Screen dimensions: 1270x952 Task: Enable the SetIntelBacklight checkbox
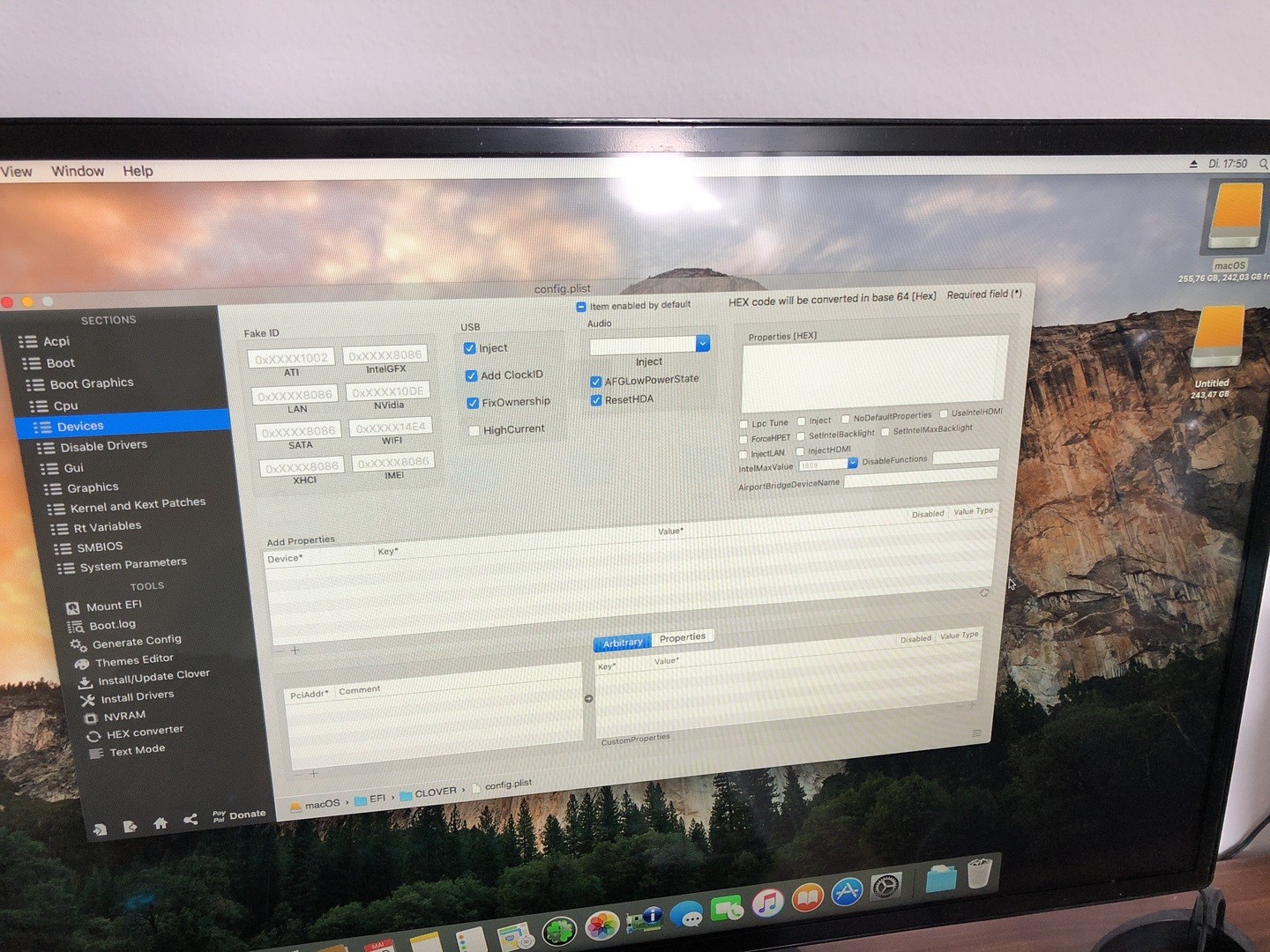point(801,435)
